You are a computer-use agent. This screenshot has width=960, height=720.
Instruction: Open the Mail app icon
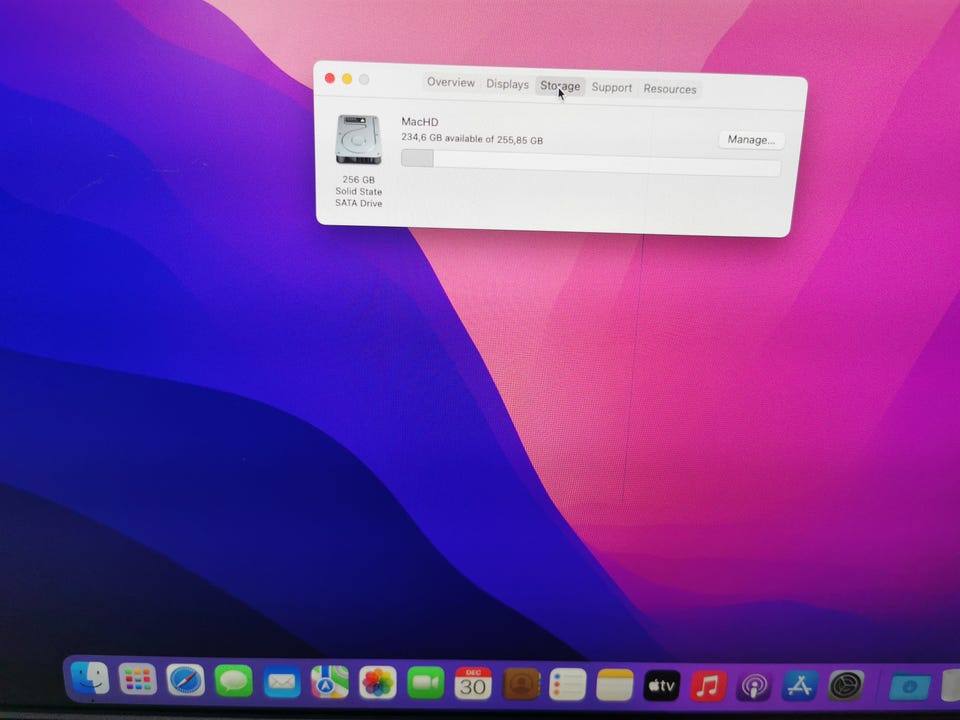pos(282,681)
